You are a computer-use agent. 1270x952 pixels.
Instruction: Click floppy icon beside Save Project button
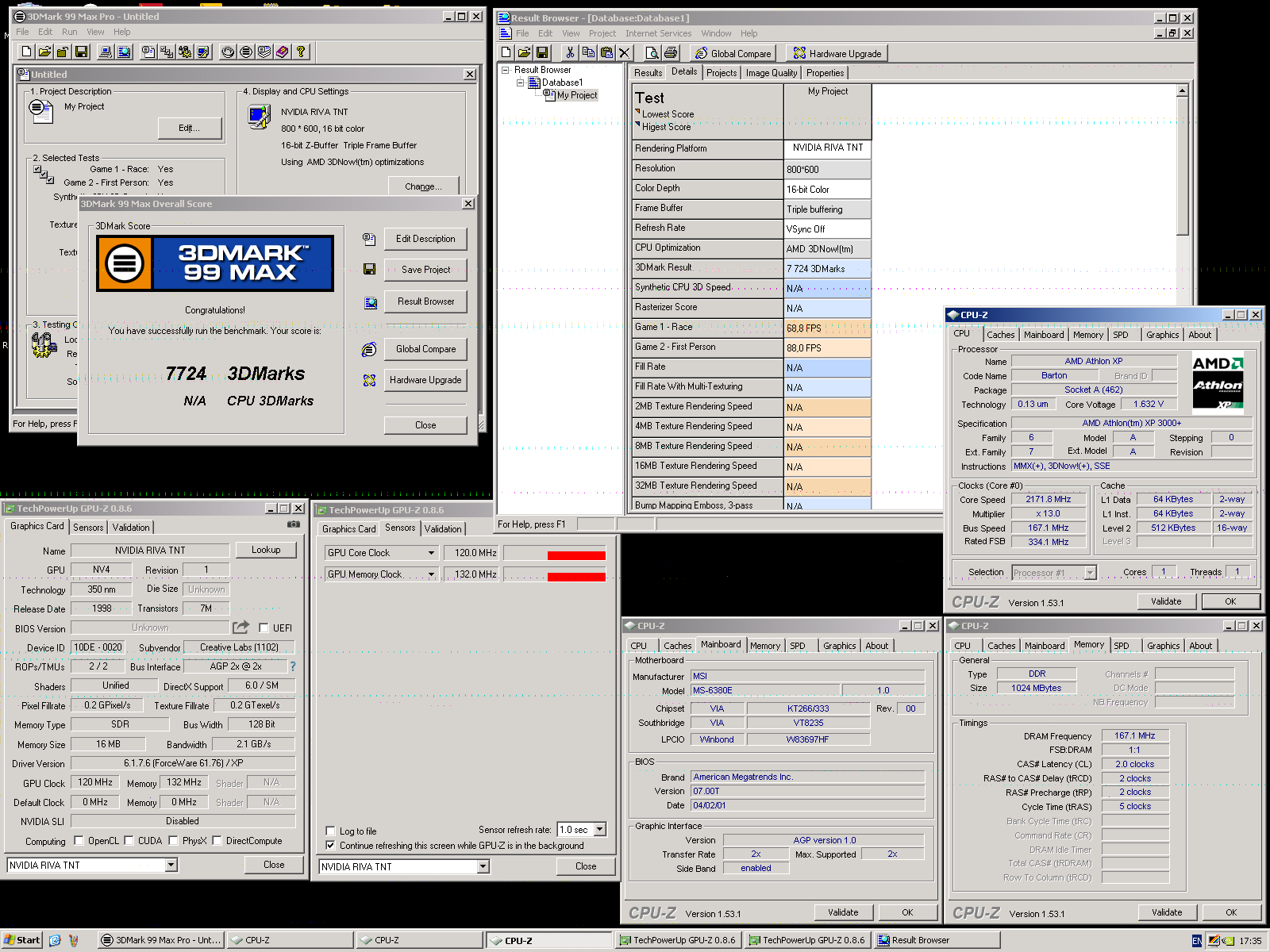pos(369,270)
